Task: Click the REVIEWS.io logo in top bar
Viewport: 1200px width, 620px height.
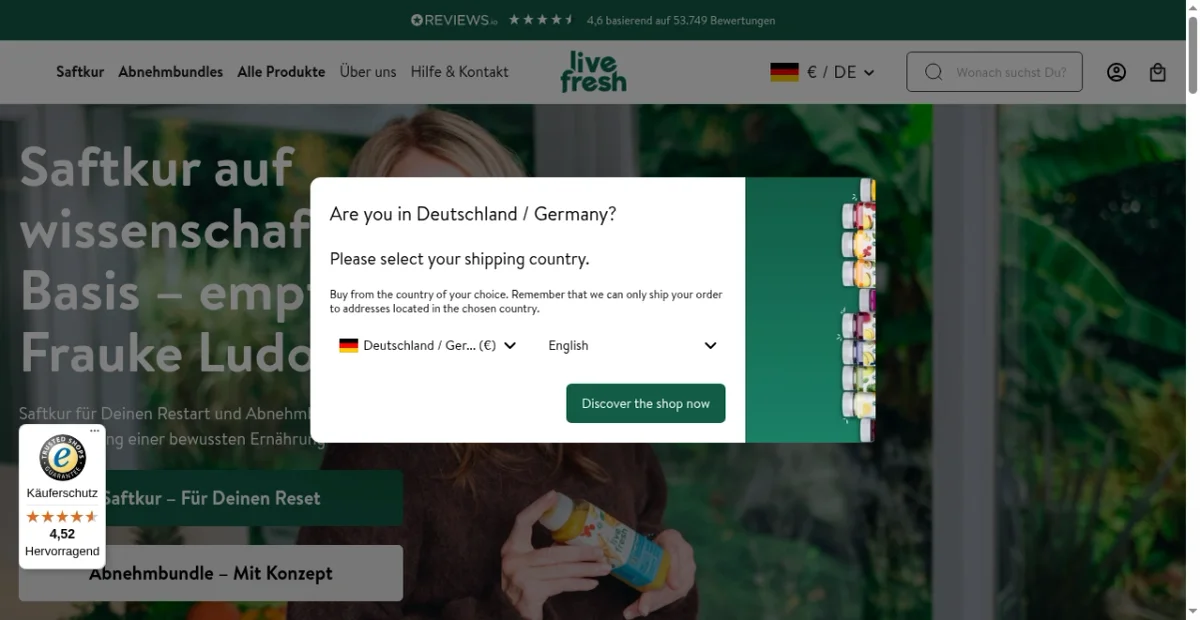Action: coord(454,20)
